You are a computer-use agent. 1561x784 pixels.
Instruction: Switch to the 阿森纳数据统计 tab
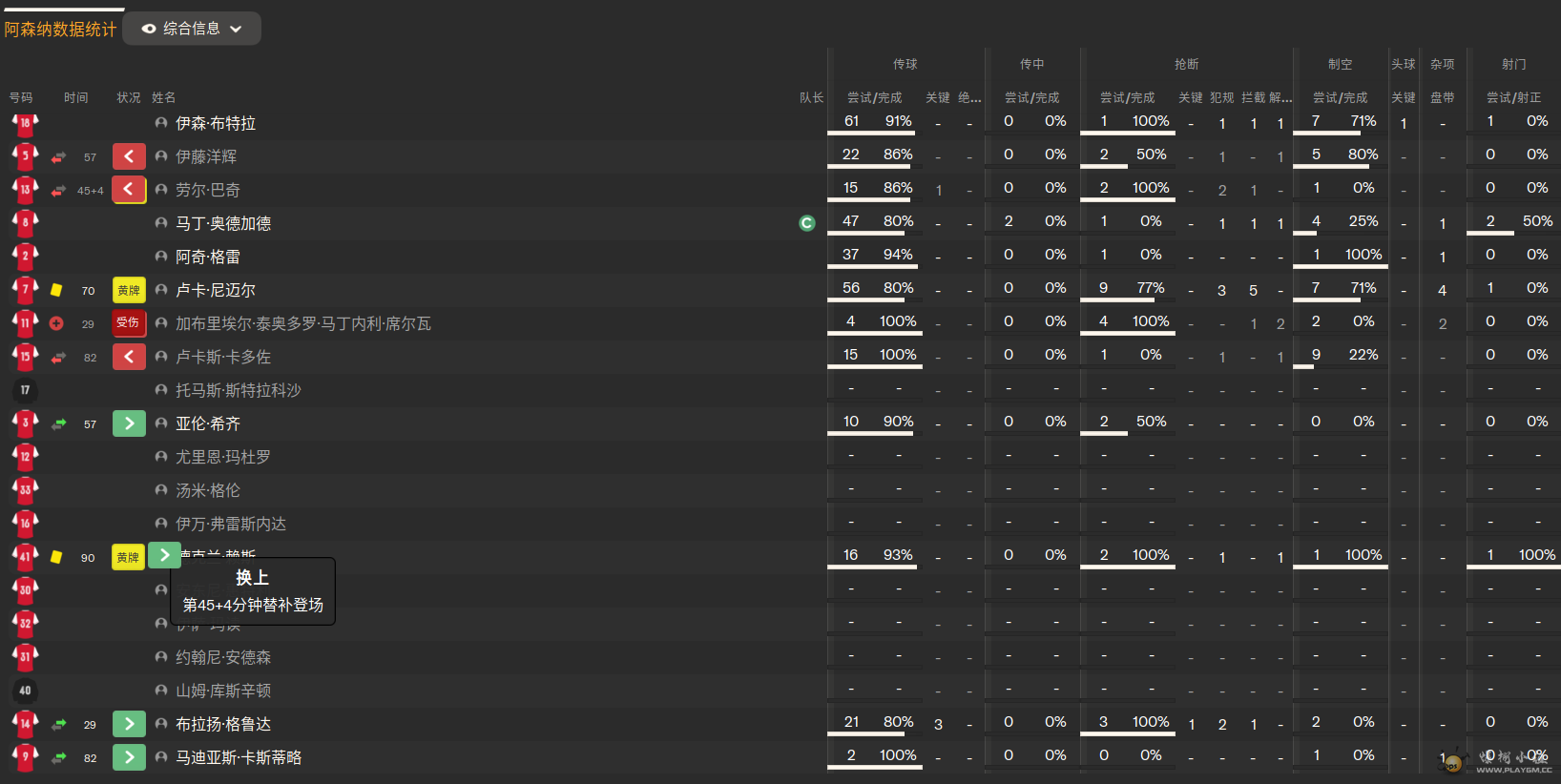click(60, 30)
